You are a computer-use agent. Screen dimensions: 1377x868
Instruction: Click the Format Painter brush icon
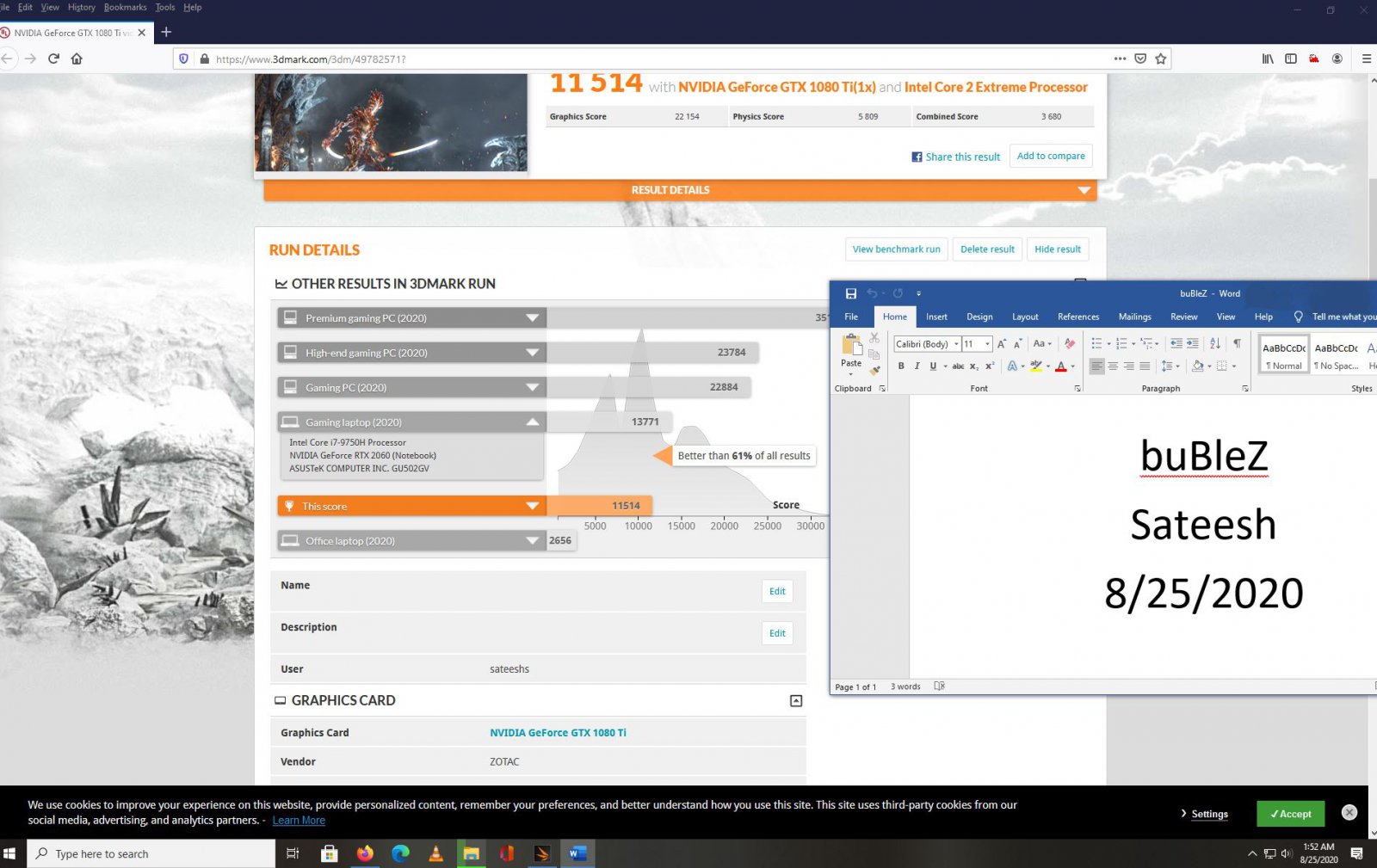click(x=874, y=371)
